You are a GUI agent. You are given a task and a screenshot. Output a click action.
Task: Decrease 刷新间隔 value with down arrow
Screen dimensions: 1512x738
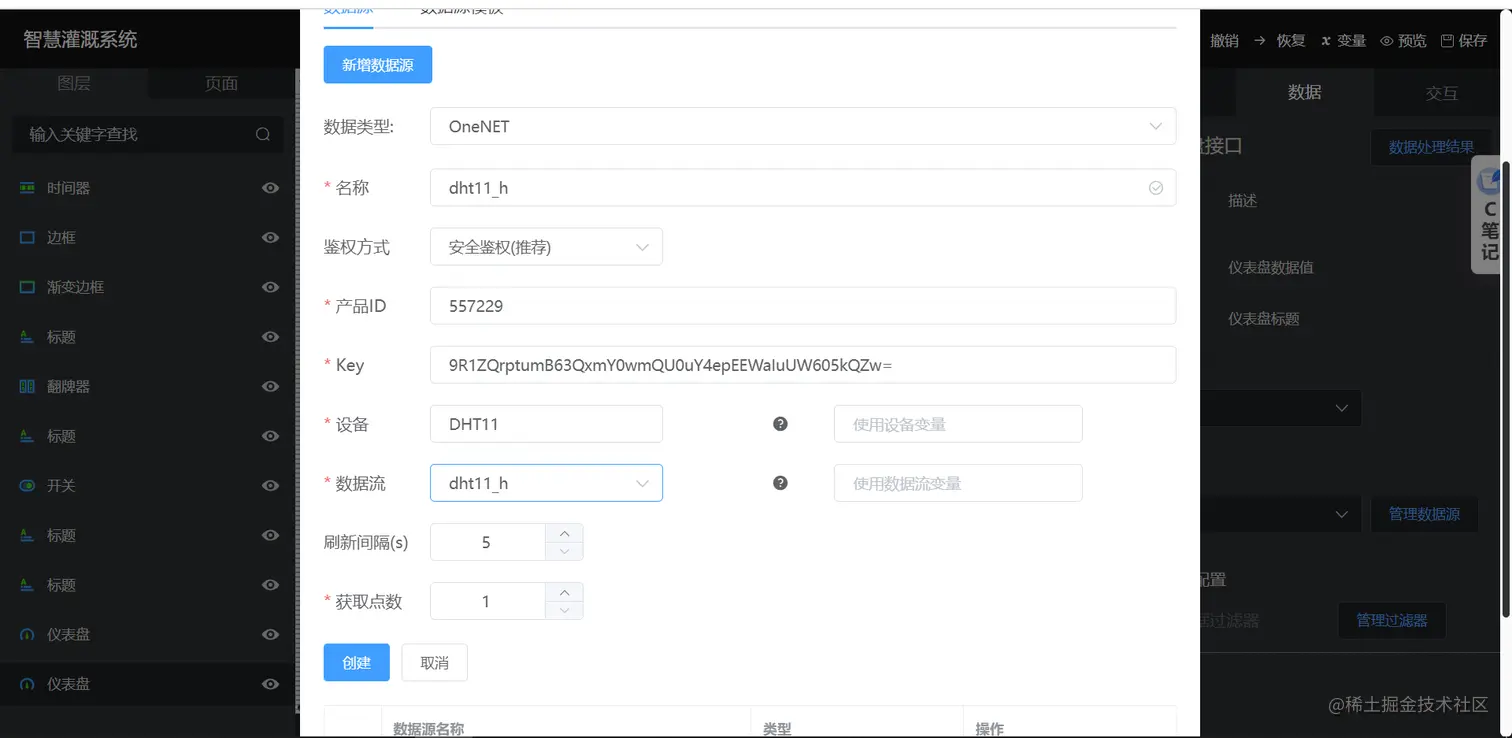[564, 551]
